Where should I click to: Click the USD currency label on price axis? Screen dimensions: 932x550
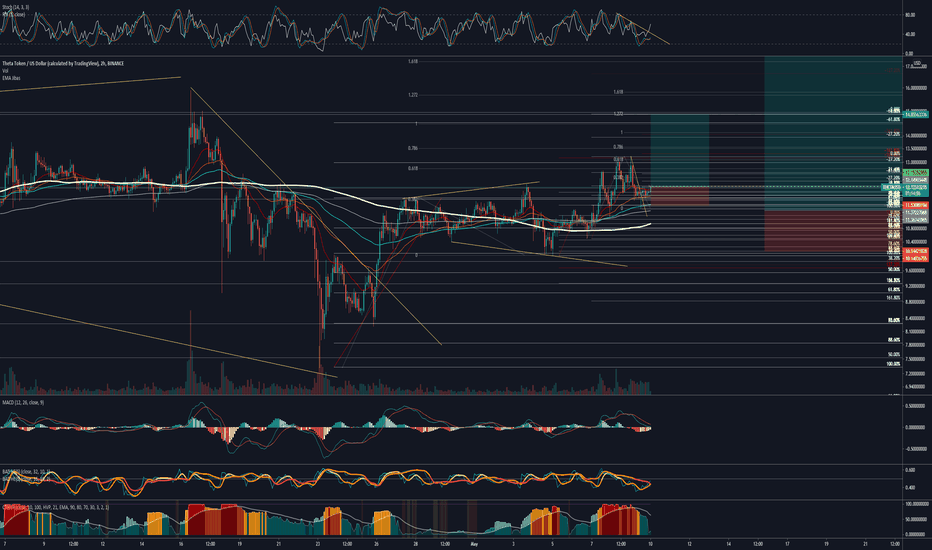(917, 62)
